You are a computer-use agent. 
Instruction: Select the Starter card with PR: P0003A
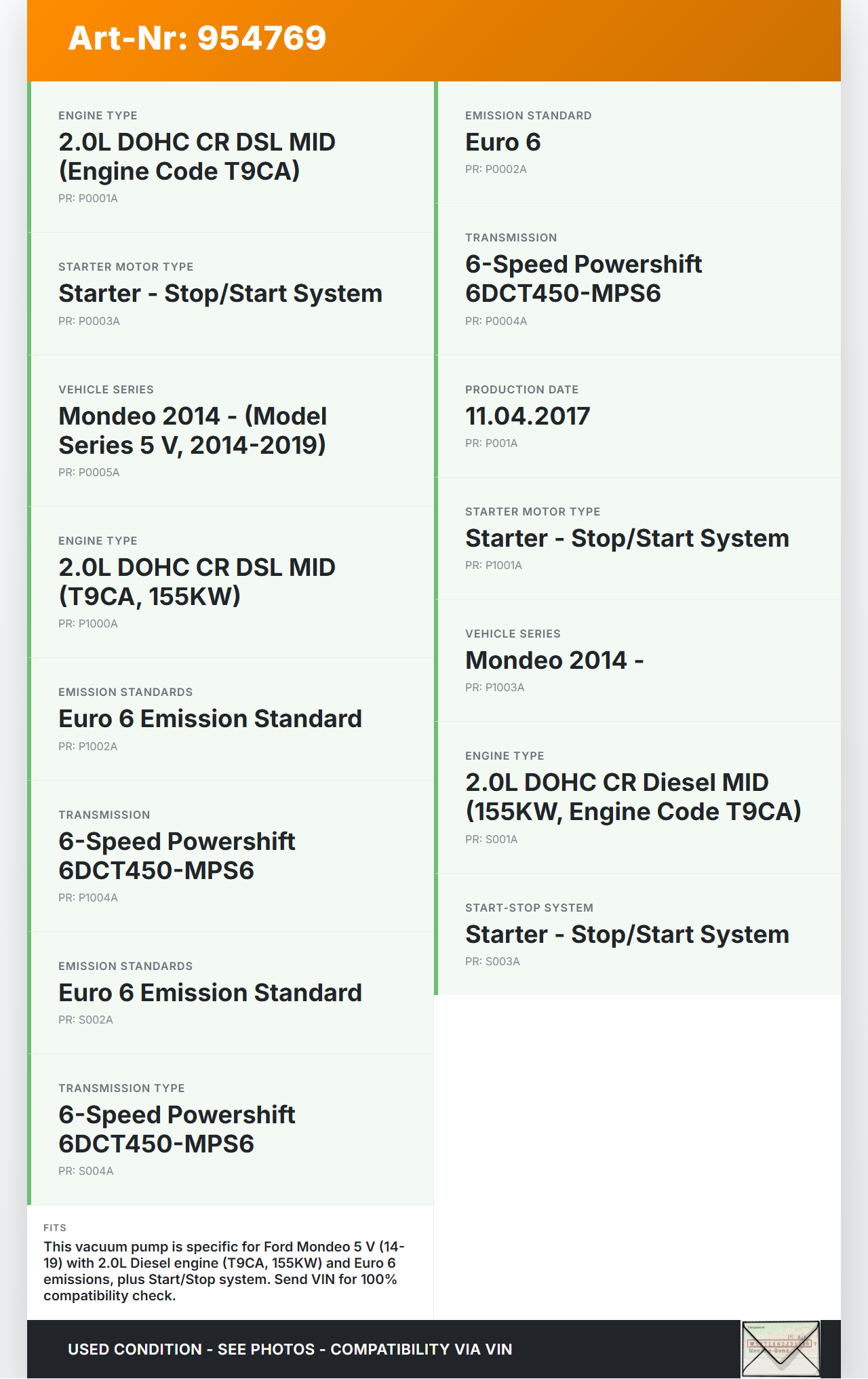(x=231, y=294)
